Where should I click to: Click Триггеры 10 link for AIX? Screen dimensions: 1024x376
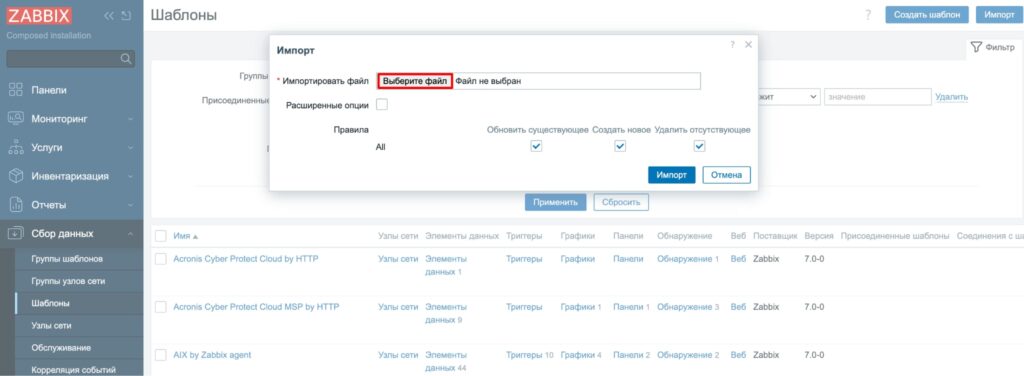point(530,355)
